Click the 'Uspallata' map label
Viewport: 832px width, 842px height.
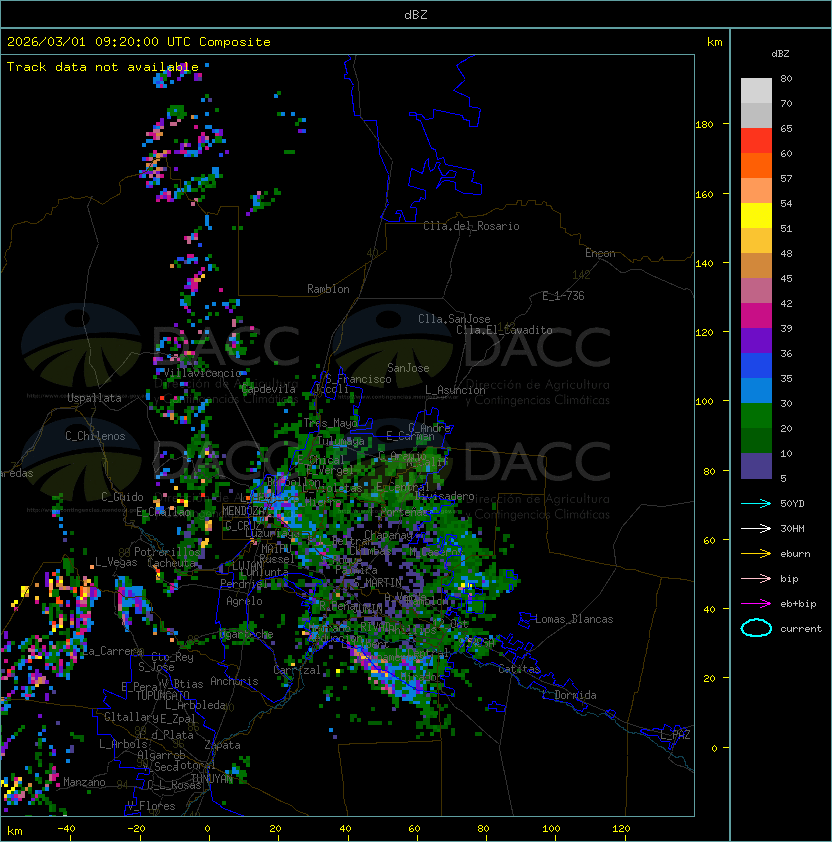click(x=94, y=398)
